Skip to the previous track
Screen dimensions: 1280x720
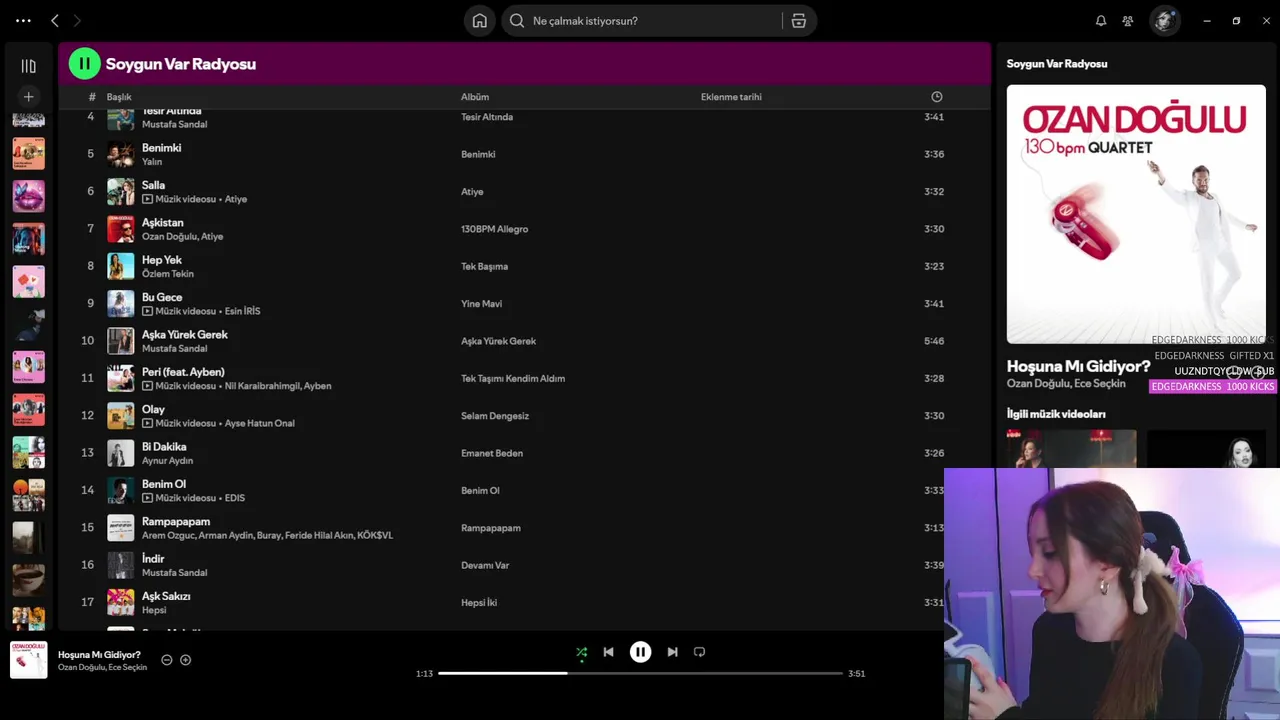(608, 652)
